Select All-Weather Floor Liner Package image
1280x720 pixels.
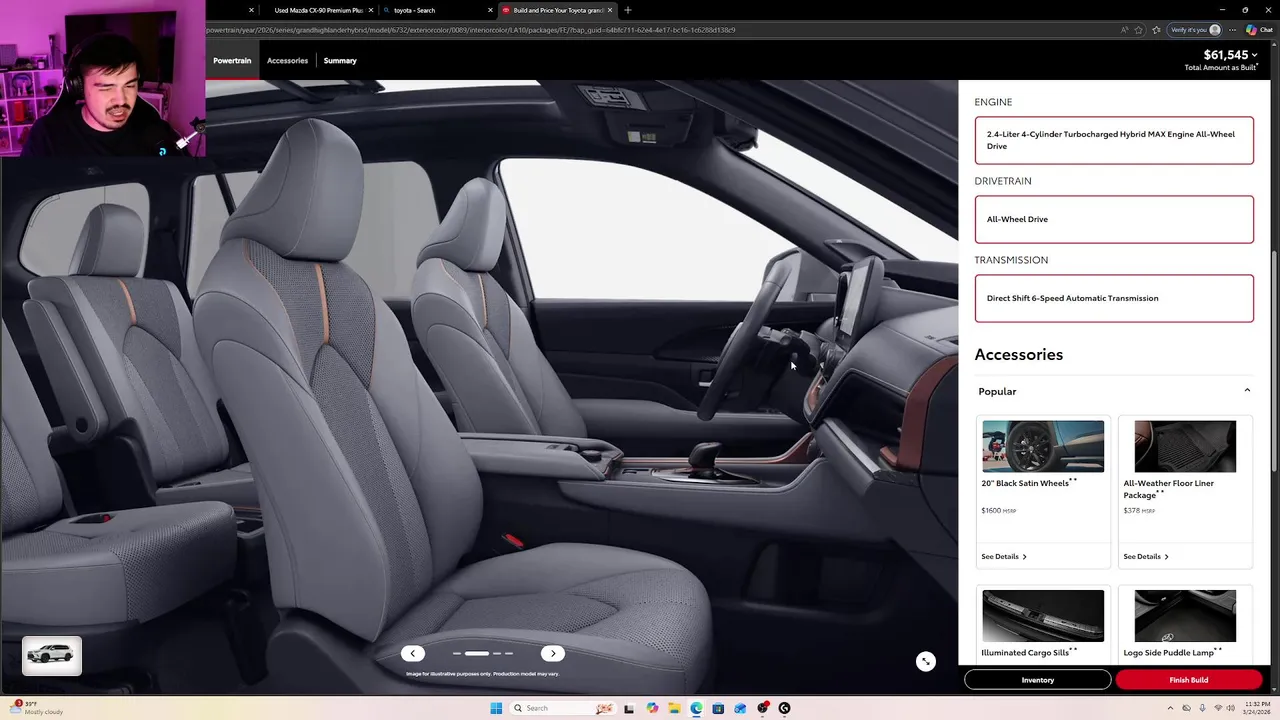click(1185, 446)
